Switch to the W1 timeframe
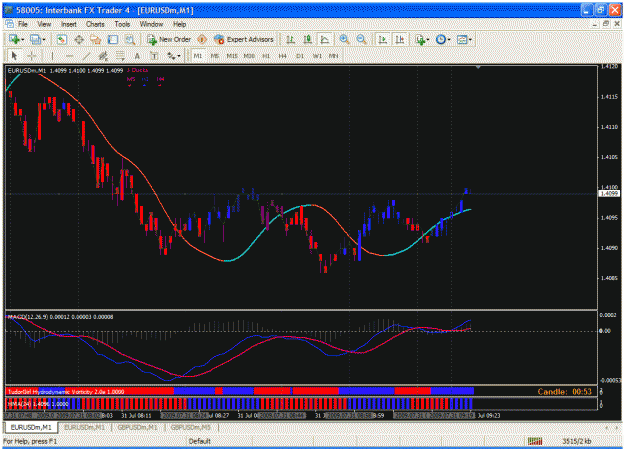 [317, 56]
